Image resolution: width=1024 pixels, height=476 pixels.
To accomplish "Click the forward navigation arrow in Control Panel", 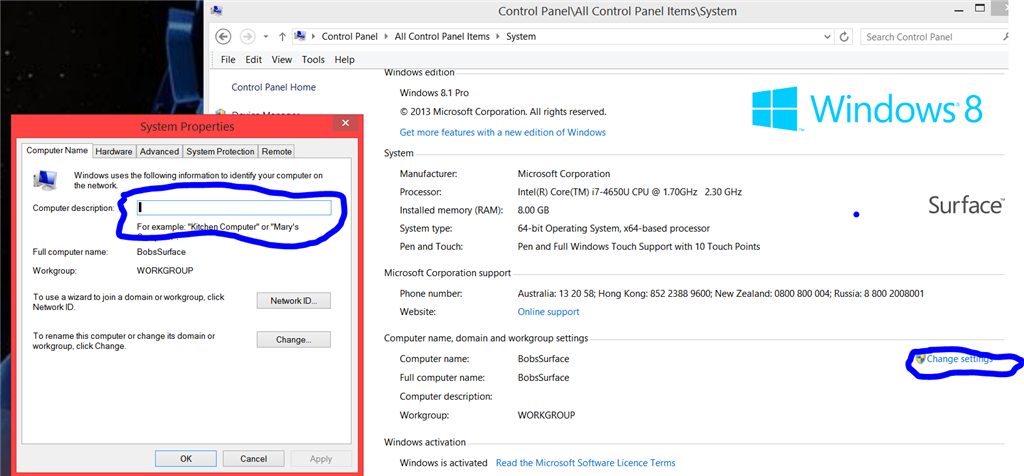I will (248, 37).
